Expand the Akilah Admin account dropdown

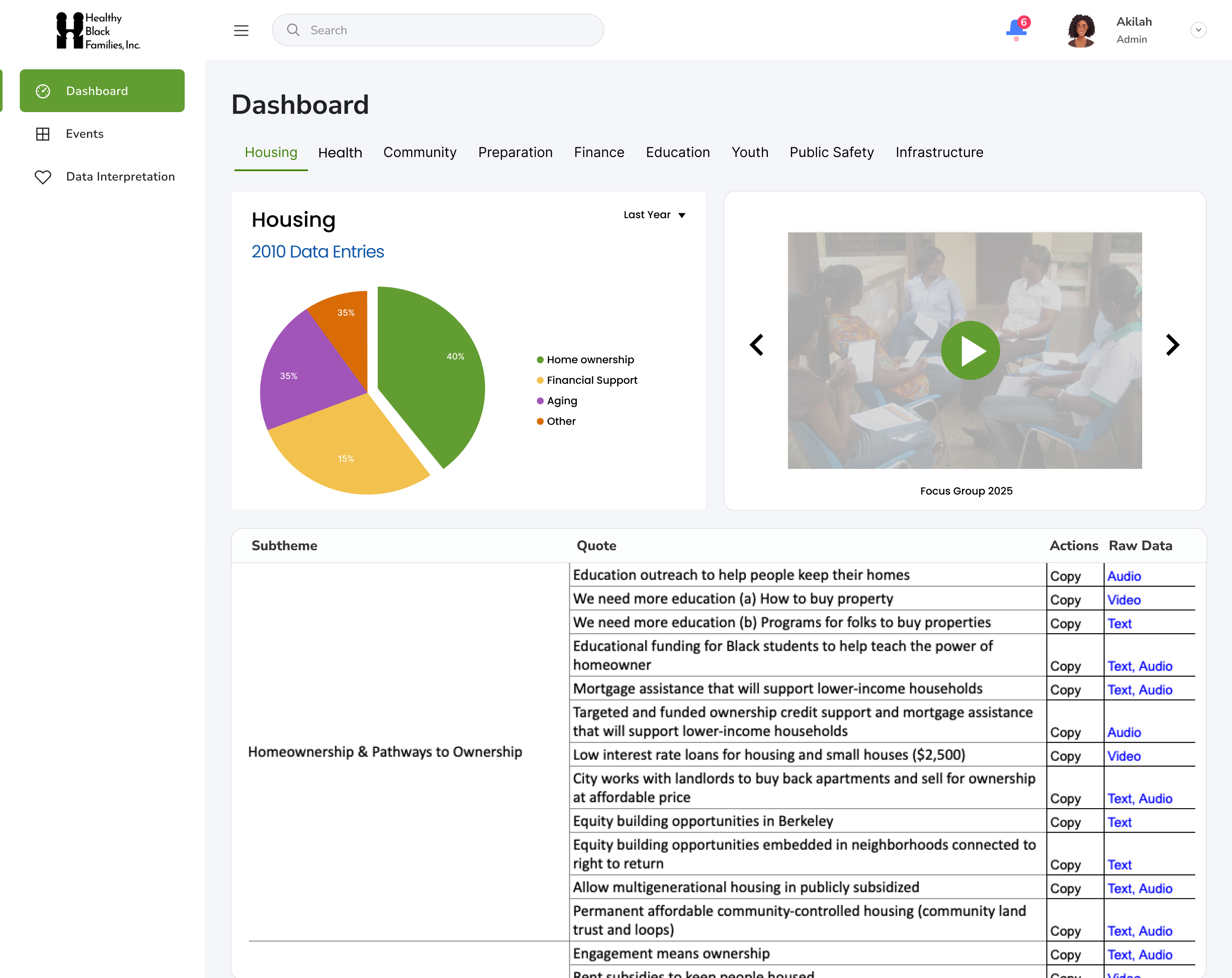pos(1198,30)
